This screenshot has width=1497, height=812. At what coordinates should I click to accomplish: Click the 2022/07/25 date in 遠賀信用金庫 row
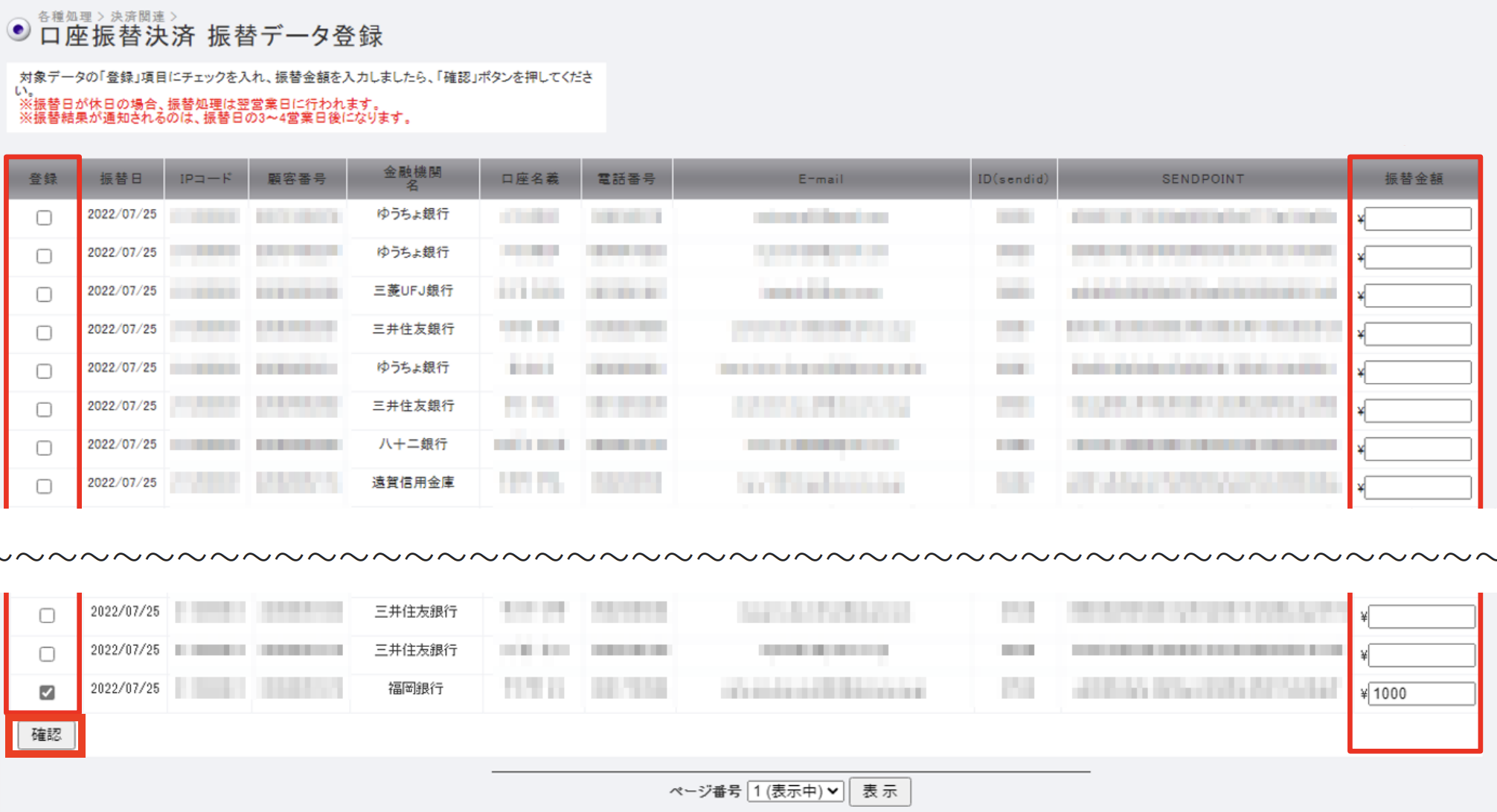(x=122, y=483)
